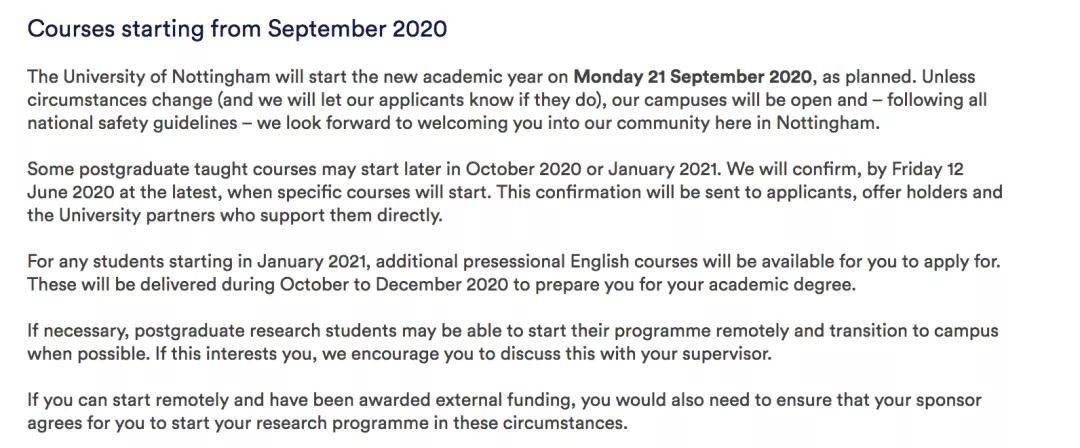1080x448 pixels.
Task: Click "discuss this with your supervisor" text
Action: click(x=636, y=354)
